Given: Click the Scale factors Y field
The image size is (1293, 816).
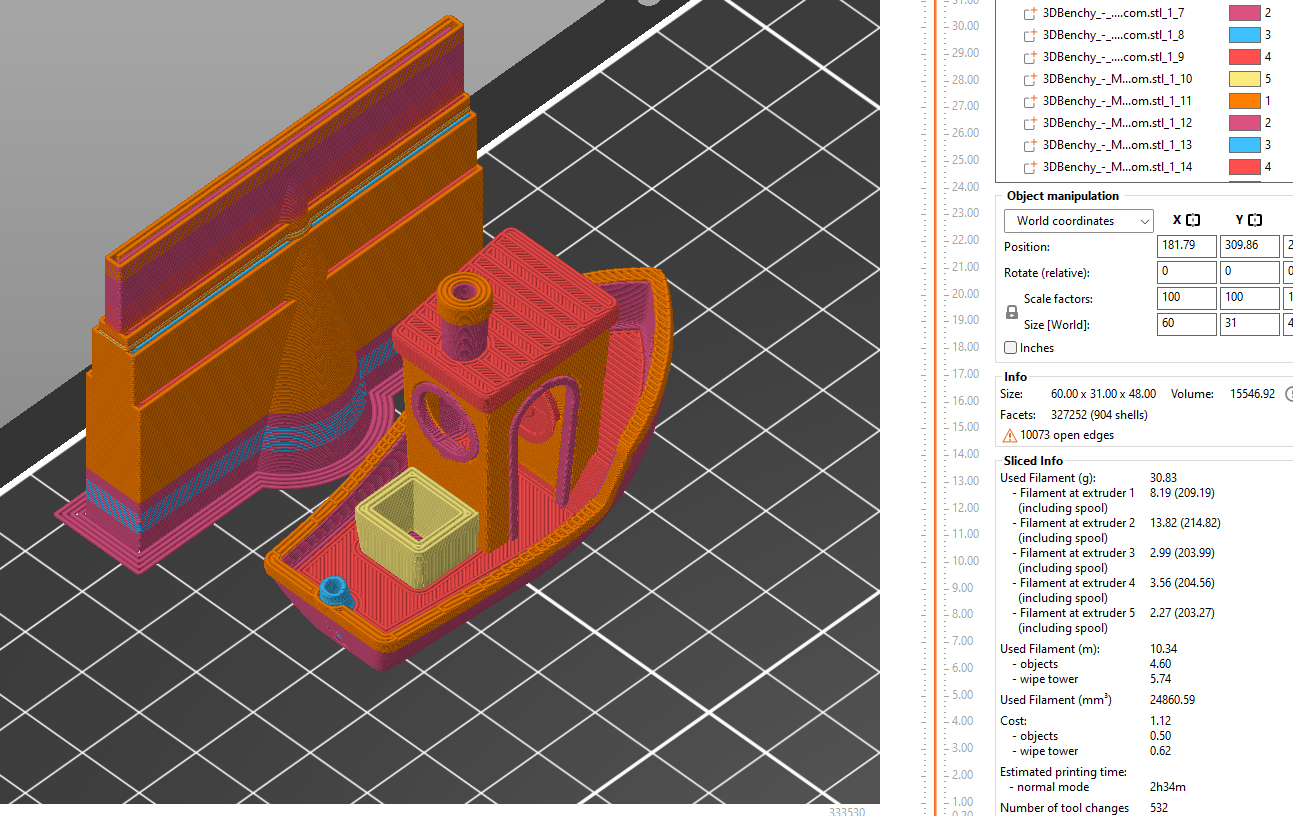Looking at the screenshot, I should (x=1249, y=298).
